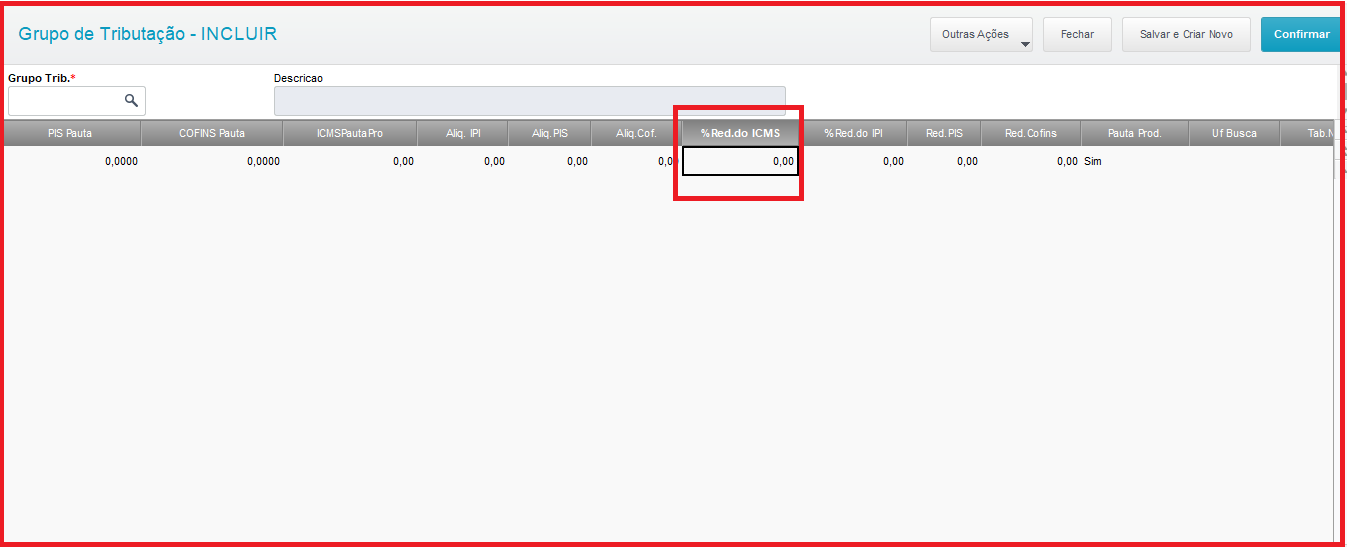Click the PIS Pauta cell value 0,0000

point(121,161)
